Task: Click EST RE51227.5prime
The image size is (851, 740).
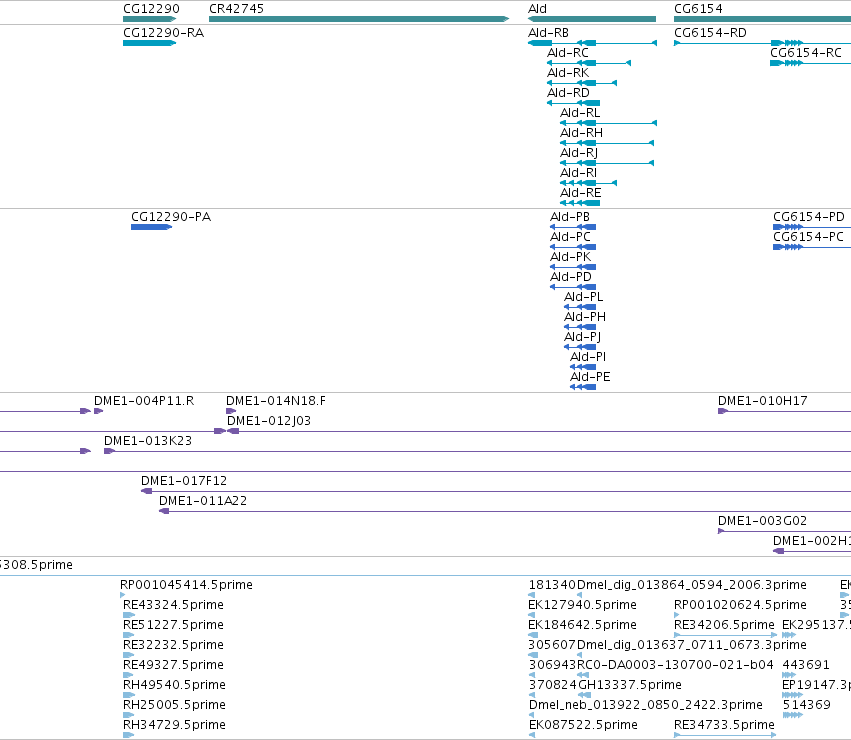Action: (x=173, y=625)
